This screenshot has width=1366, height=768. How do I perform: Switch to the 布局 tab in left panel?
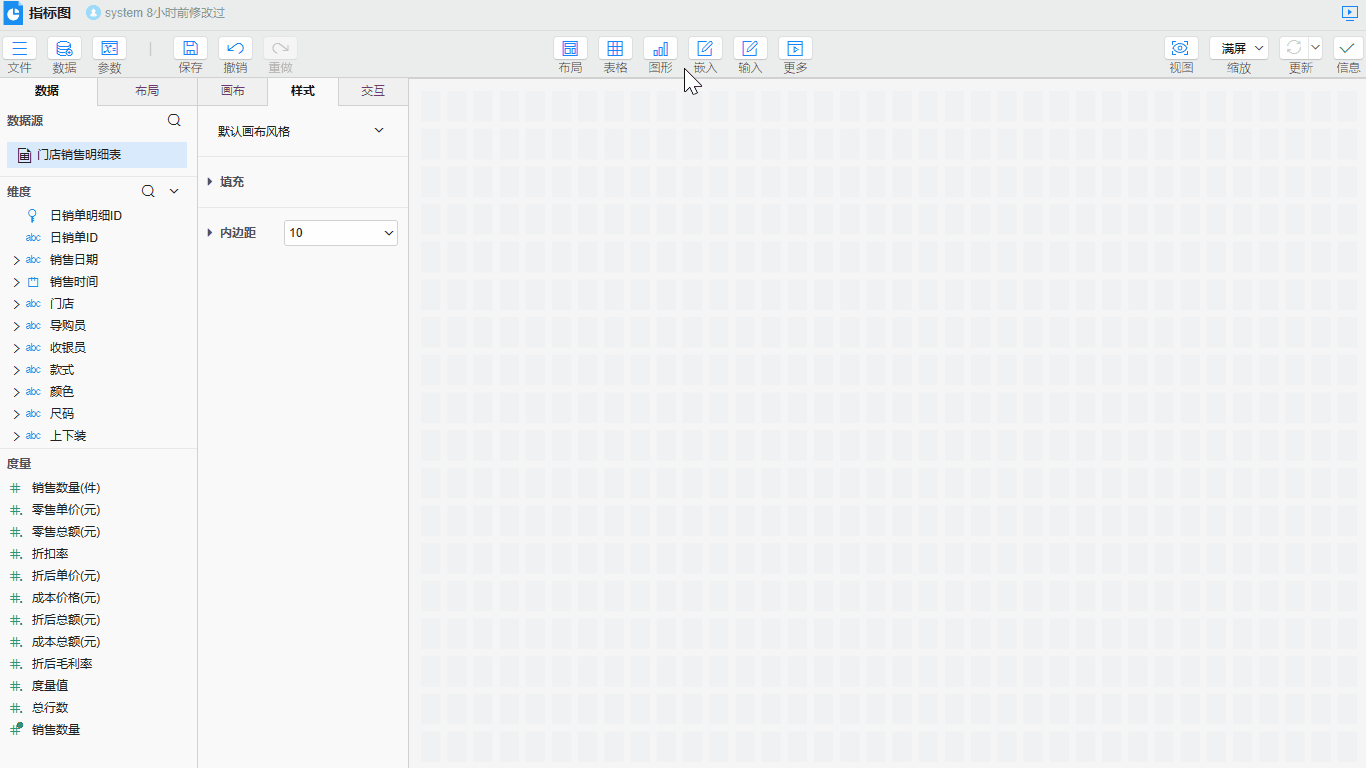click(x=147, y=91)
